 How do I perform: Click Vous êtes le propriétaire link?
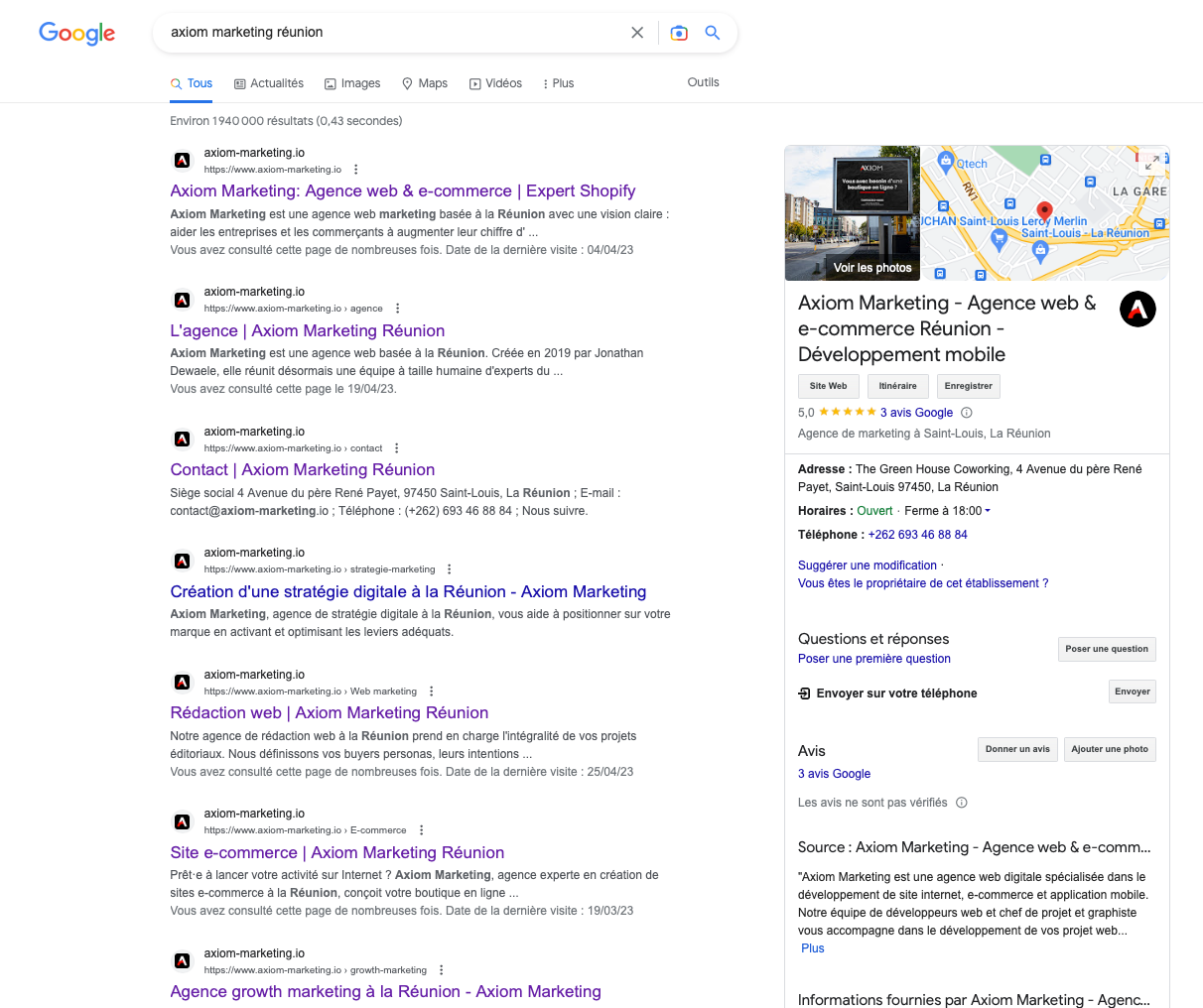[x=923, y=583]
